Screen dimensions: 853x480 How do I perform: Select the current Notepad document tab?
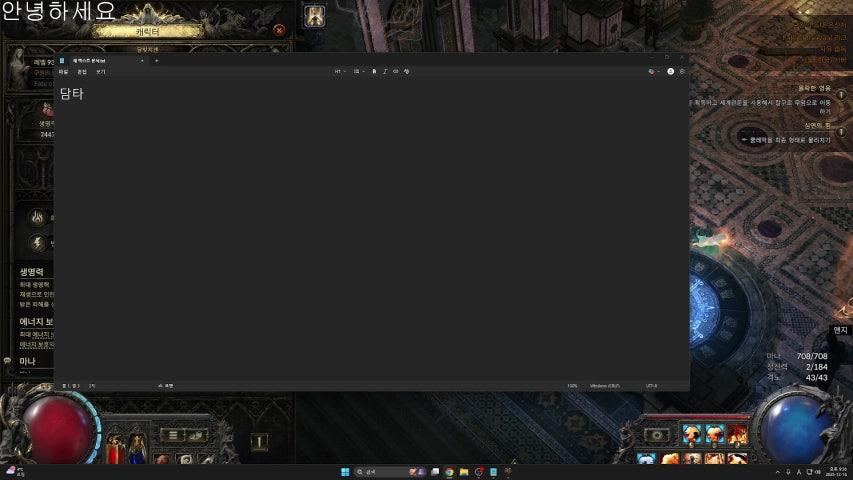pos(103,61)
